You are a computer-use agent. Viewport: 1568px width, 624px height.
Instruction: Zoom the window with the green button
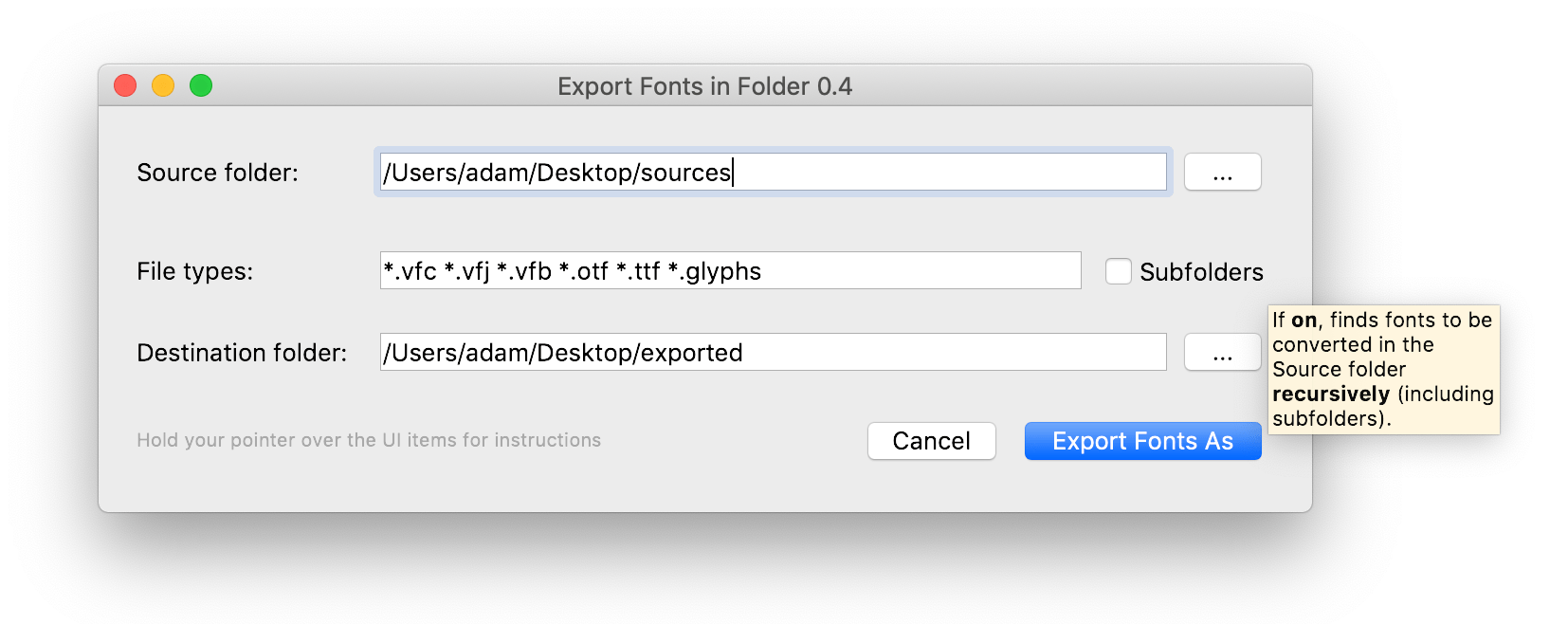point(201,85)
